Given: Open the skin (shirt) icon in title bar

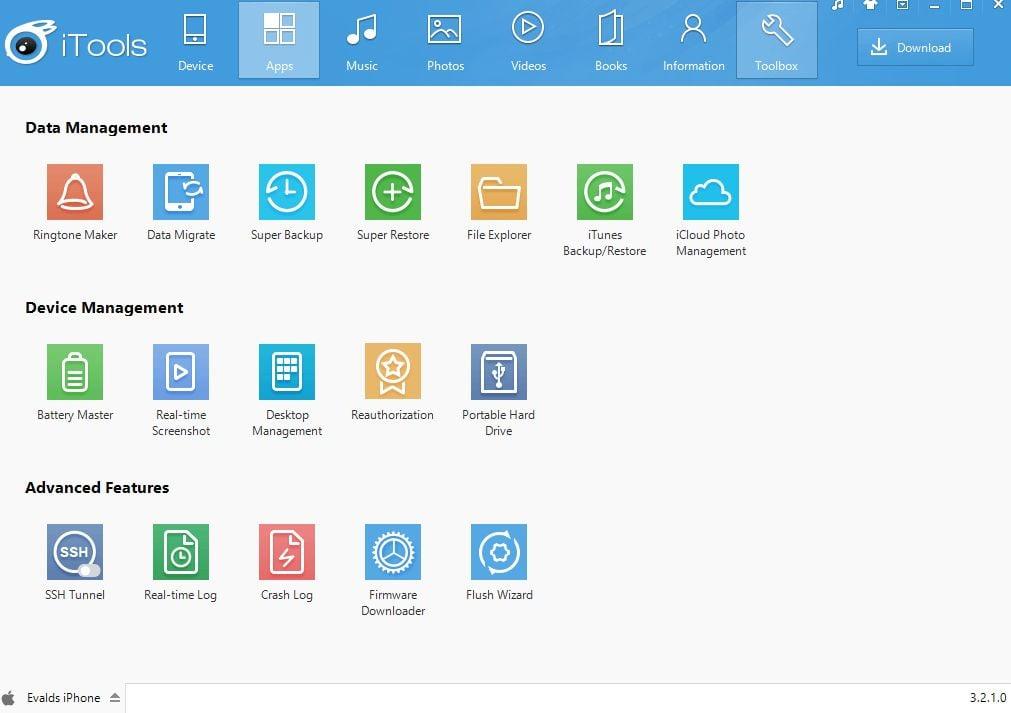Looking at the screenshot, I should coord(870,5).
